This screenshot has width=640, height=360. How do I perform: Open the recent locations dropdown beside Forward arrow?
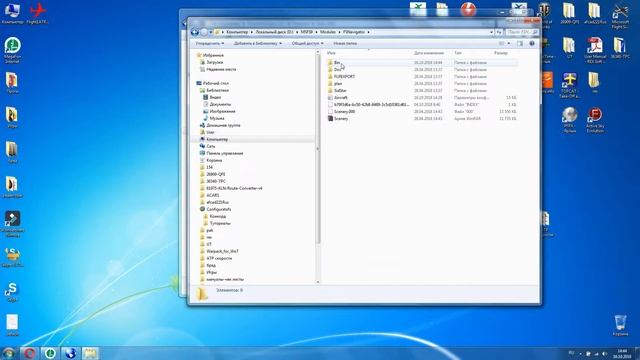click(211, 32)
